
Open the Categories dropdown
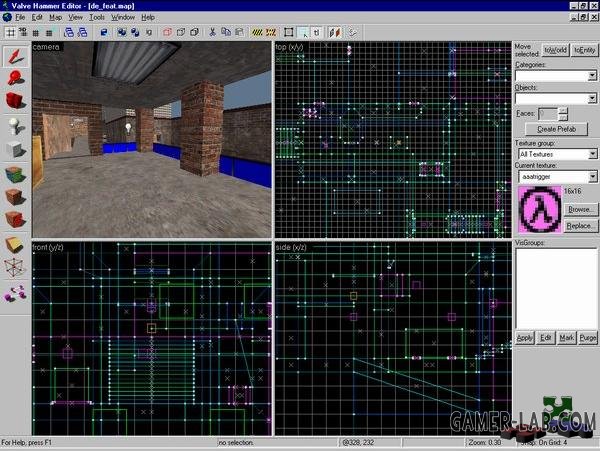pos(592,75)
